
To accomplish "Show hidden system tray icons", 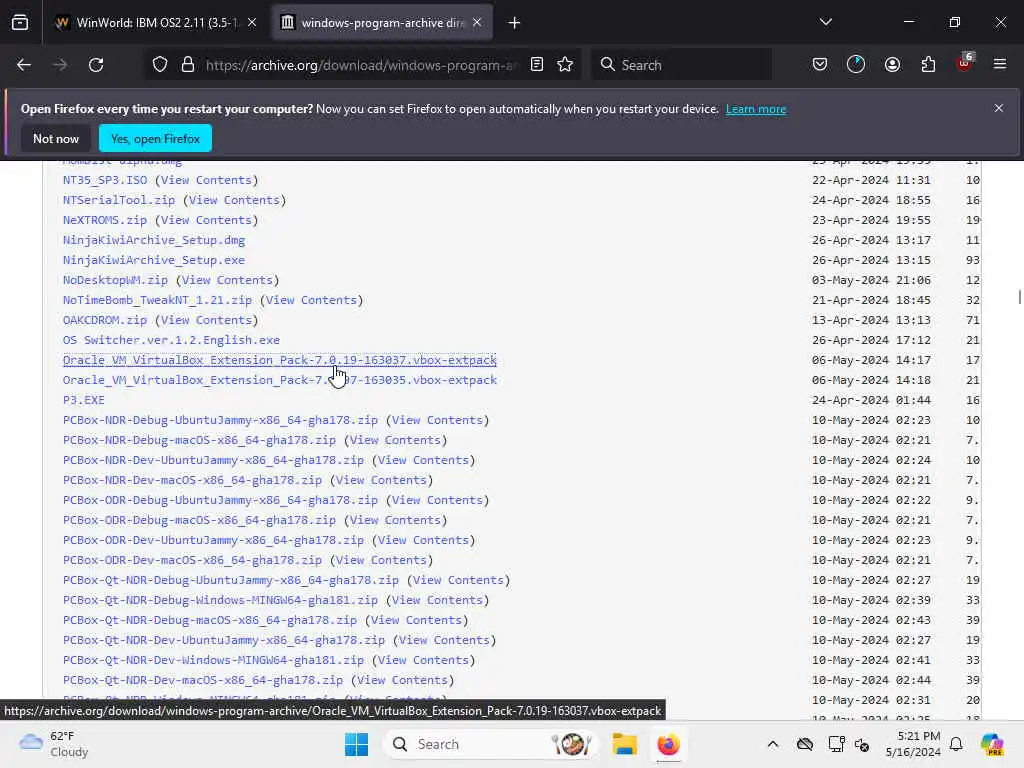I will coord(773,744).
